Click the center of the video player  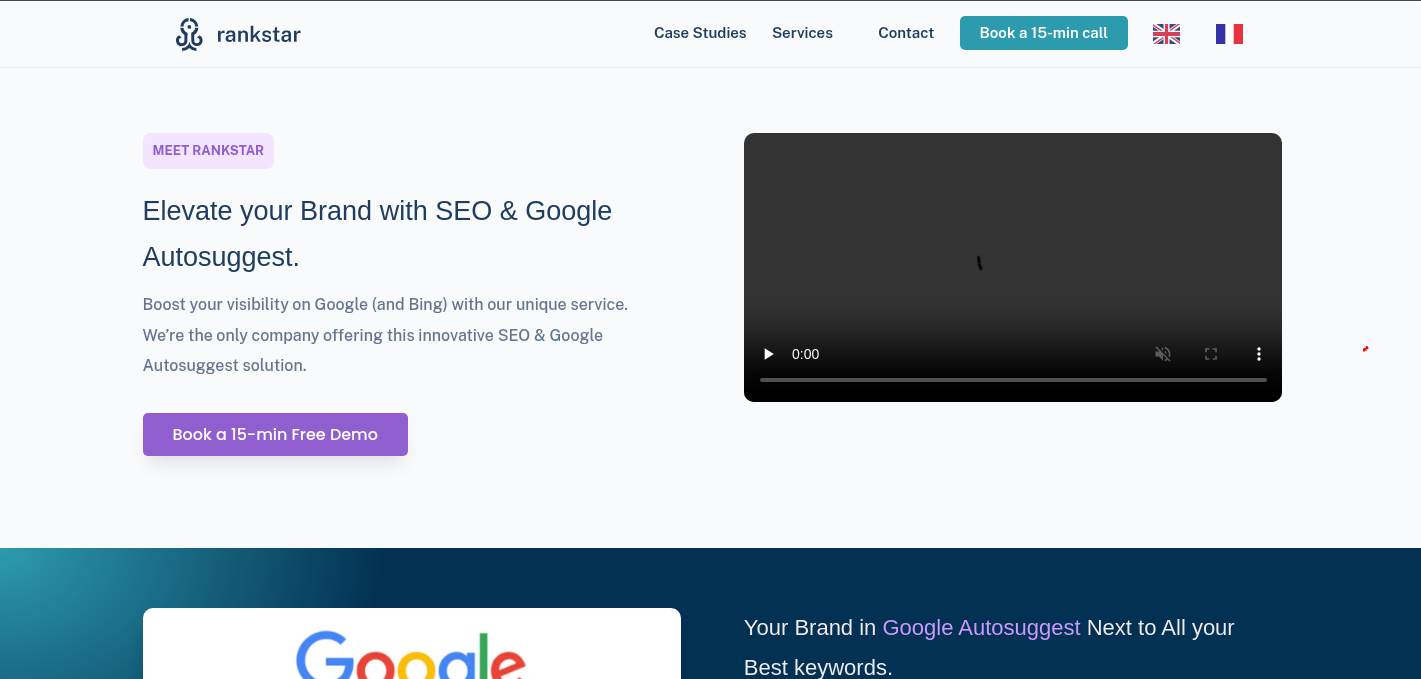tap(1012, 267)
